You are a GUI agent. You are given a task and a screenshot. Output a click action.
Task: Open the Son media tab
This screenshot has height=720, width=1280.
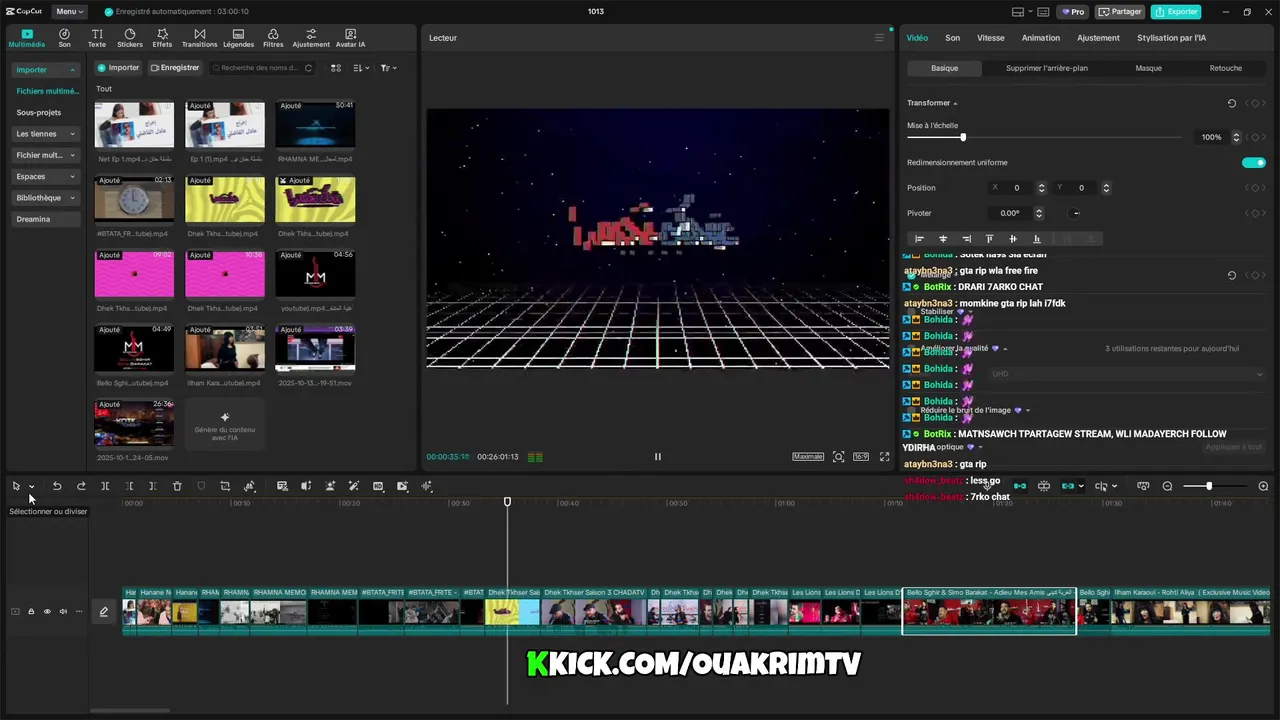tap(64, 38)
